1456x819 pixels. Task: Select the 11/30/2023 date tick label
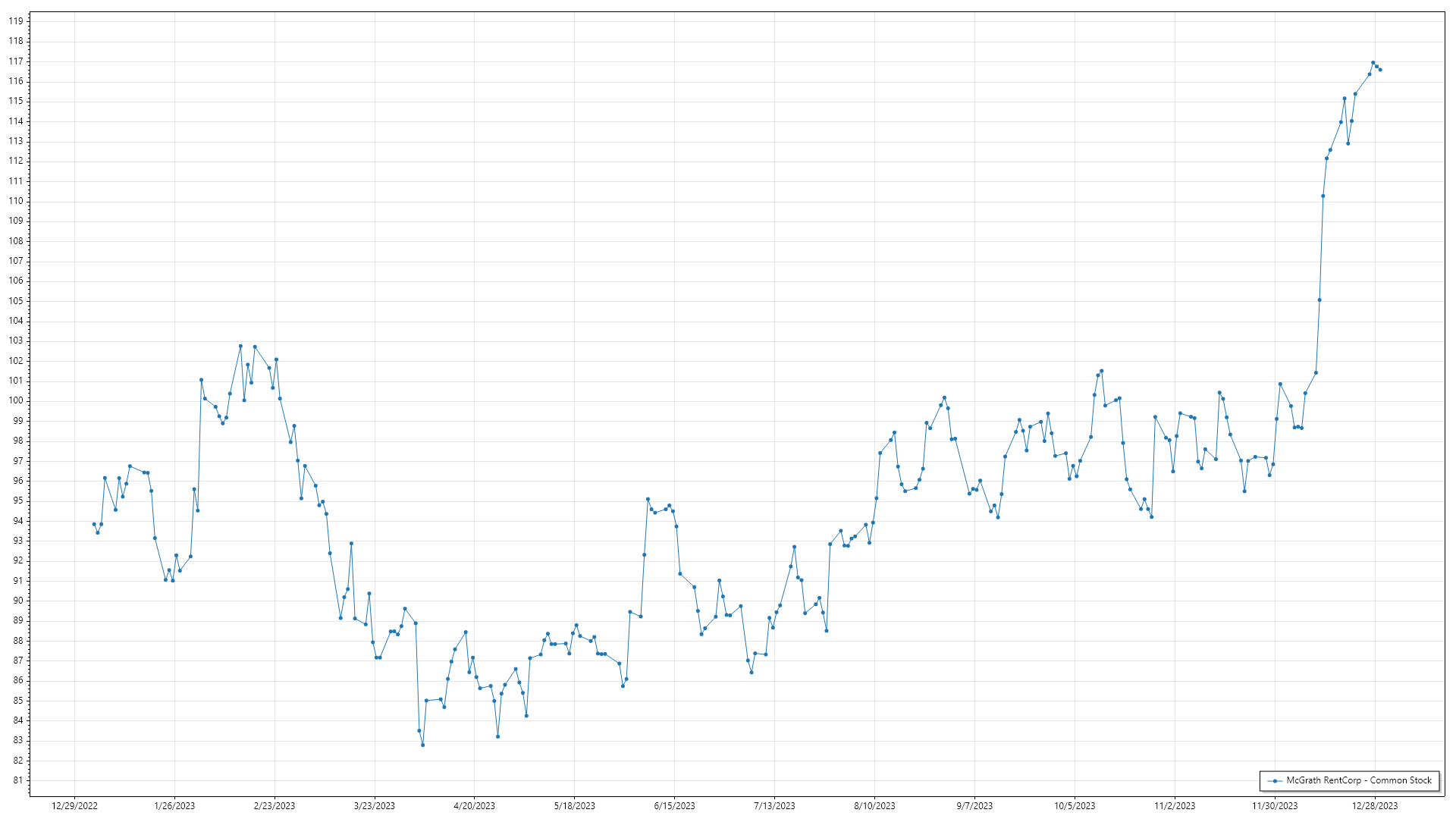point(1275,806)
